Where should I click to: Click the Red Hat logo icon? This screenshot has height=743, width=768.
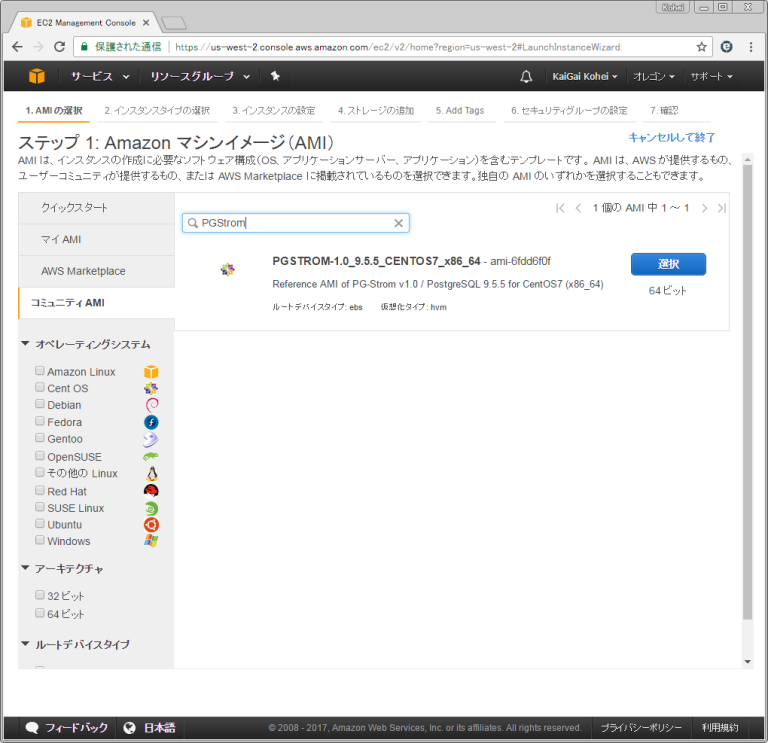[x=151, y=491]
